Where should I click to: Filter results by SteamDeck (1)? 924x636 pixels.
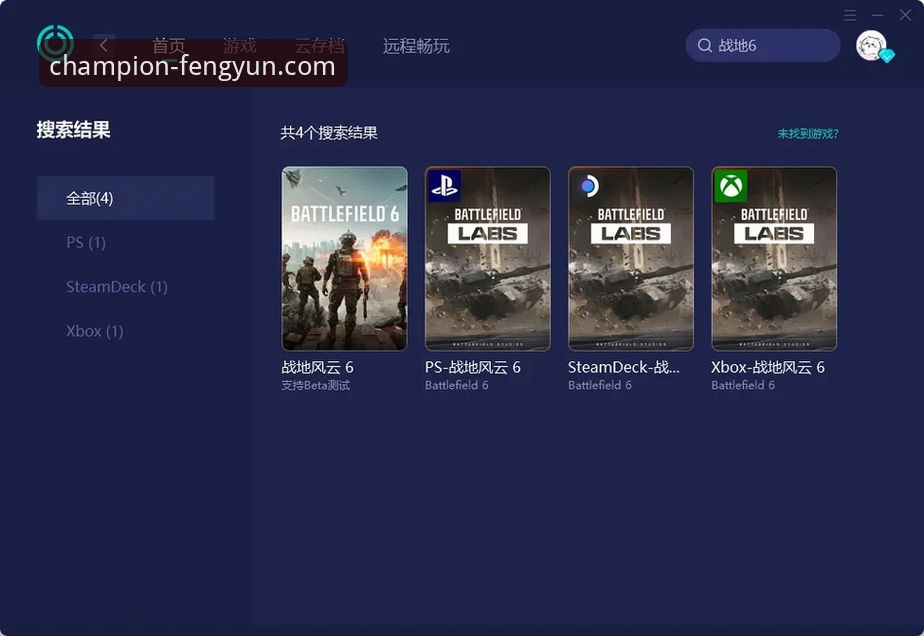116,287
